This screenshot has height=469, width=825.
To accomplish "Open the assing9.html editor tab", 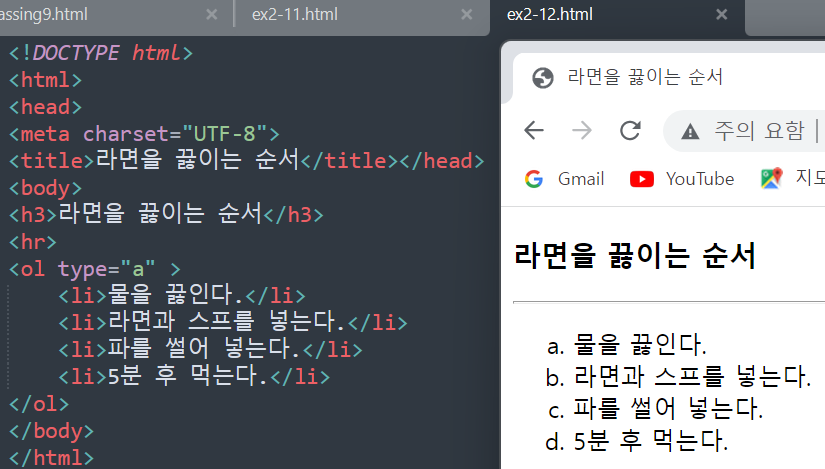I will (44, 14).
